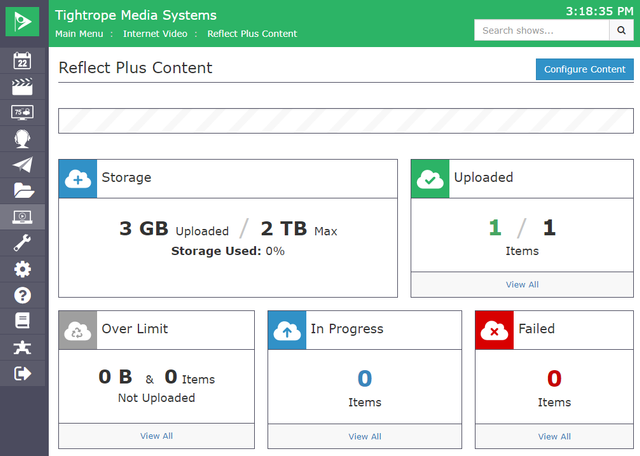Click the striped upload progress bar
The height and width of the screenshot is (456, 640).
345,121
